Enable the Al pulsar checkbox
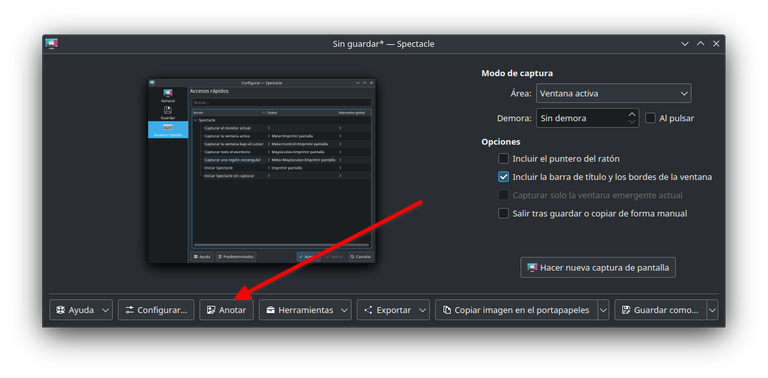The height and width of the screenshot is (378, 768). coord(650,118)
